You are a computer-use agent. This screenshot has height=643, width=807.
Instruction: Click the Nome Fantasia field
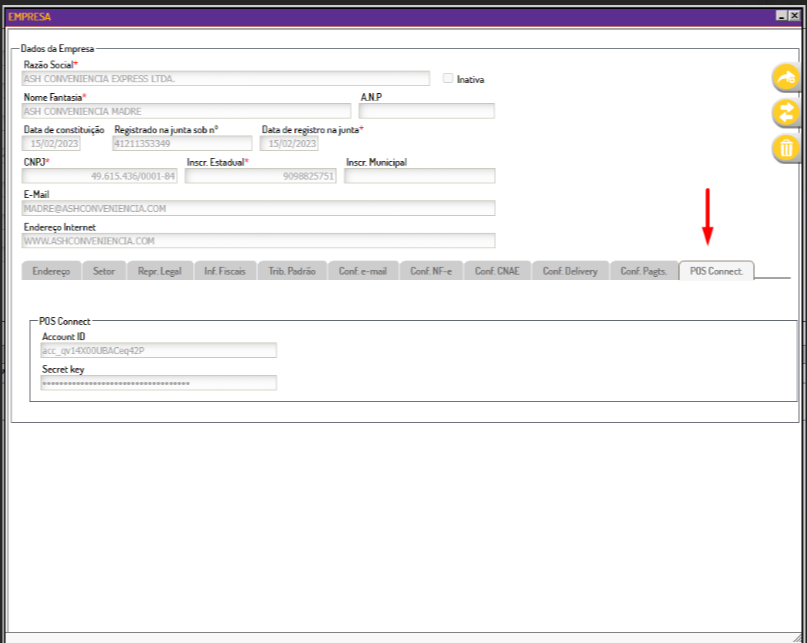click(x=186, y=111)
